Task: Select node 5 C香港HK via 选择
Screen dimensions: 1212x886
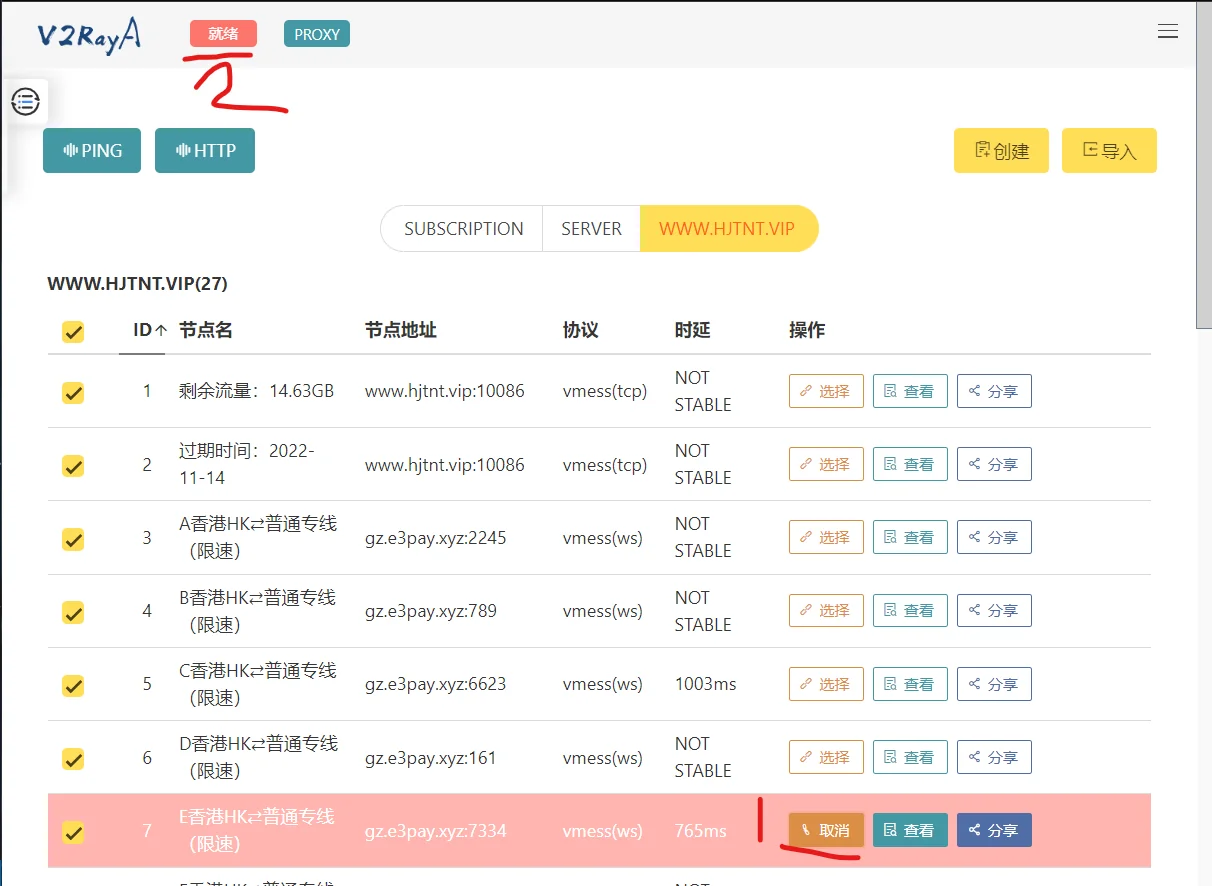Action: (x=826, y=684)
